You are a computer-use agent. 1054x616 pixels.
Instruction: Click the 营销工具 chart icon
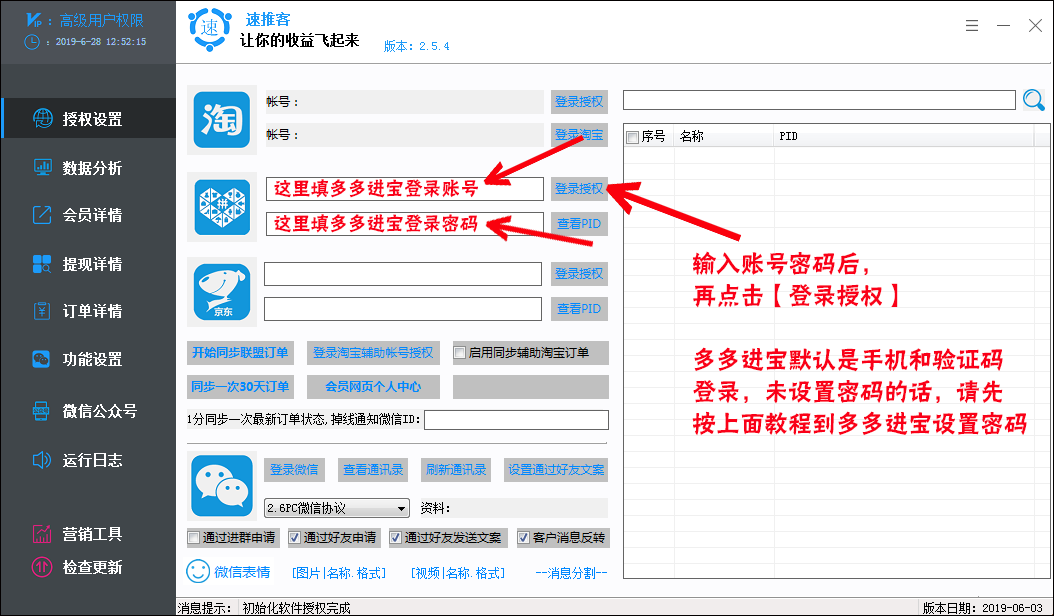[41, 534]
